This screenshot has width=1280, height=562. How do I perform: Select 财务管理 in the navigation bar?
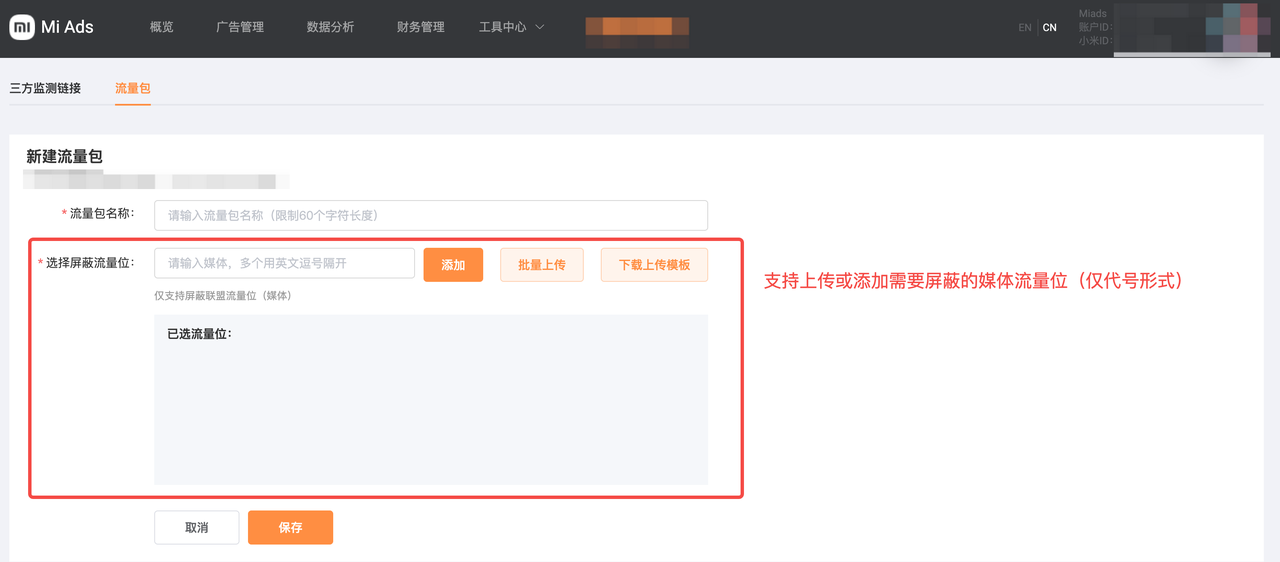coord(420,27)
